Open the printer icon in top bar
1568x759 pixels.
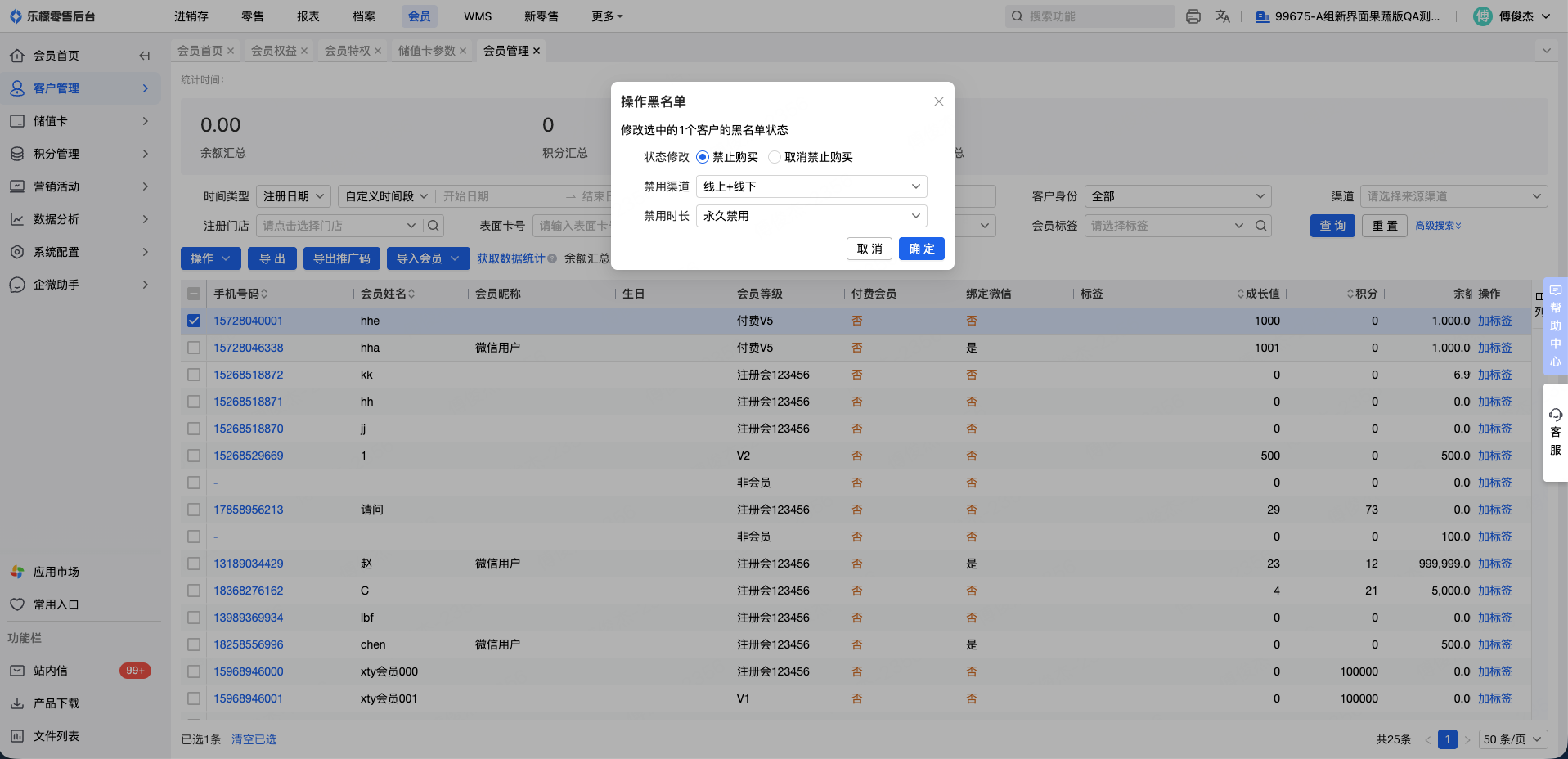[x=1193, y=16]
